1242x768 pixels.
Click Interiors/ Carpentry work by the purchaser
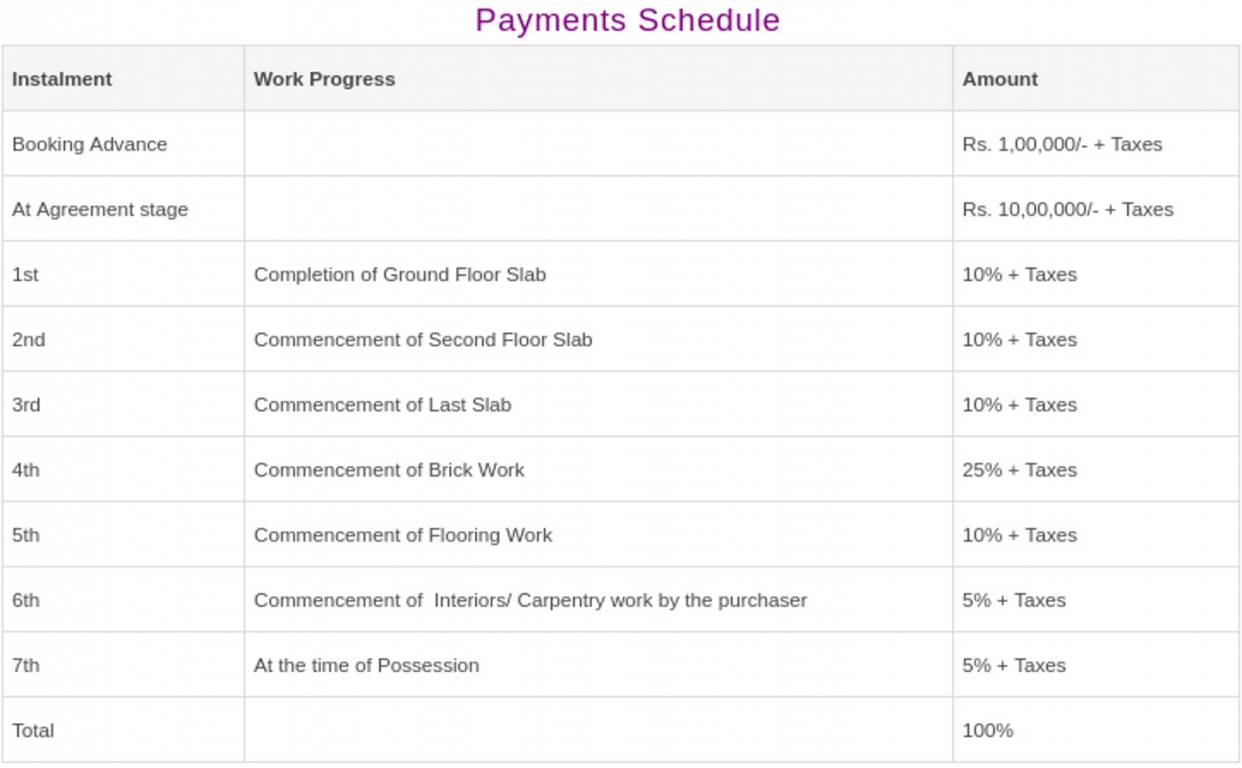pyautogui.click(x=620, y=600)
